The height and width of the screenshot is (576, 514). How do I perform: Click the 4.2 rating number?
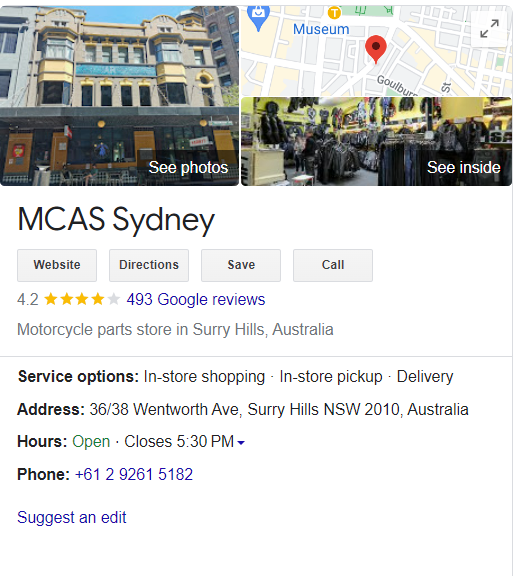coord(28,299)
